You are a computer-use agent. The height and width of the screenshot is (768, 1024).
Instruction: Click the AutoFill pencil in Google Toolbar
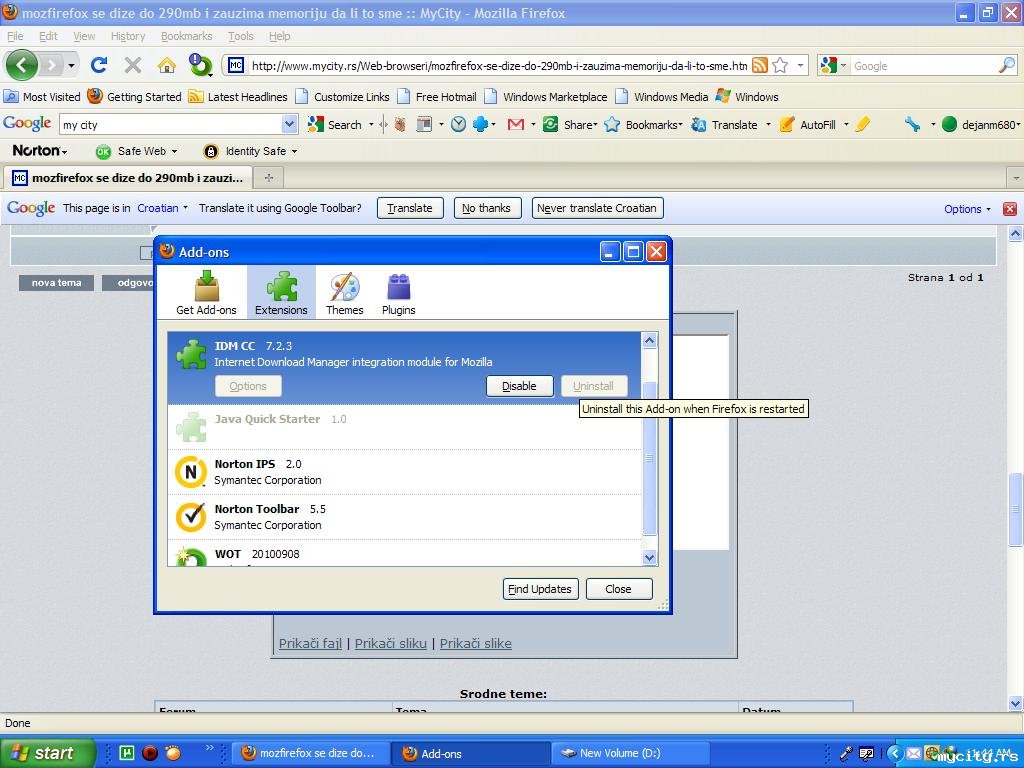[x=787, y=124]
